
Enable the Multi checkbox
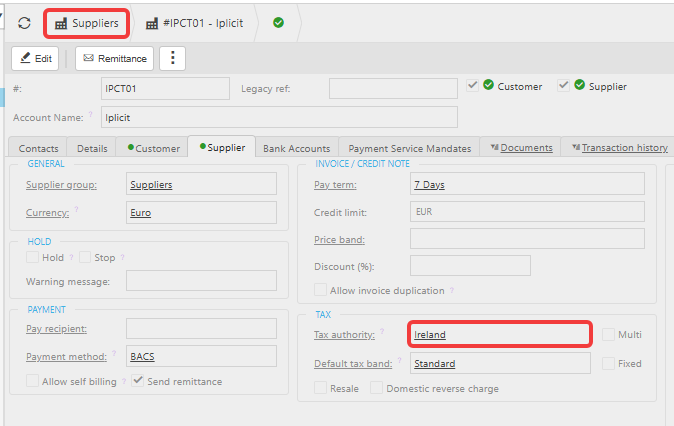tap(608, 334)
